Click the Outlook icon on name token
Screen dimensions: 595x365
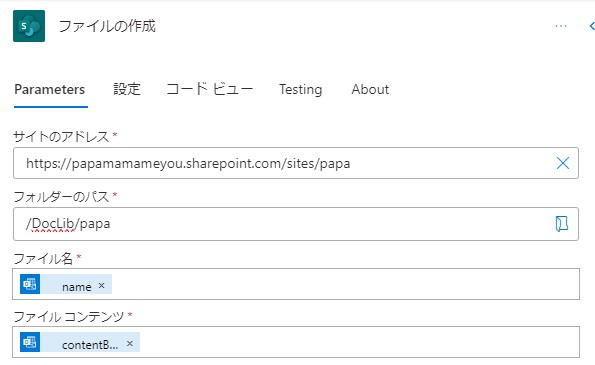point(30,284)
